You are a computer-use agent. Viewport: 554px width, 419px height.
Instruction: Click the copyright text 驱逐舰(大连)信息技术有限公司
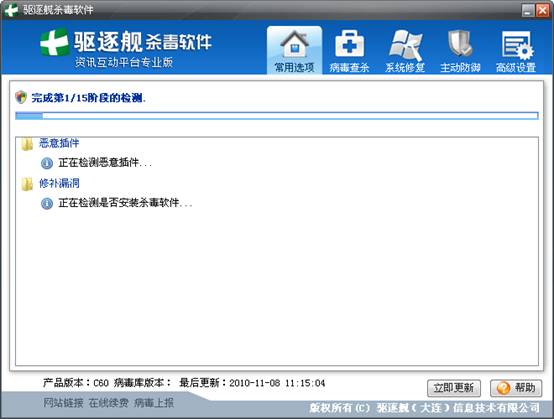click(458, 408)
